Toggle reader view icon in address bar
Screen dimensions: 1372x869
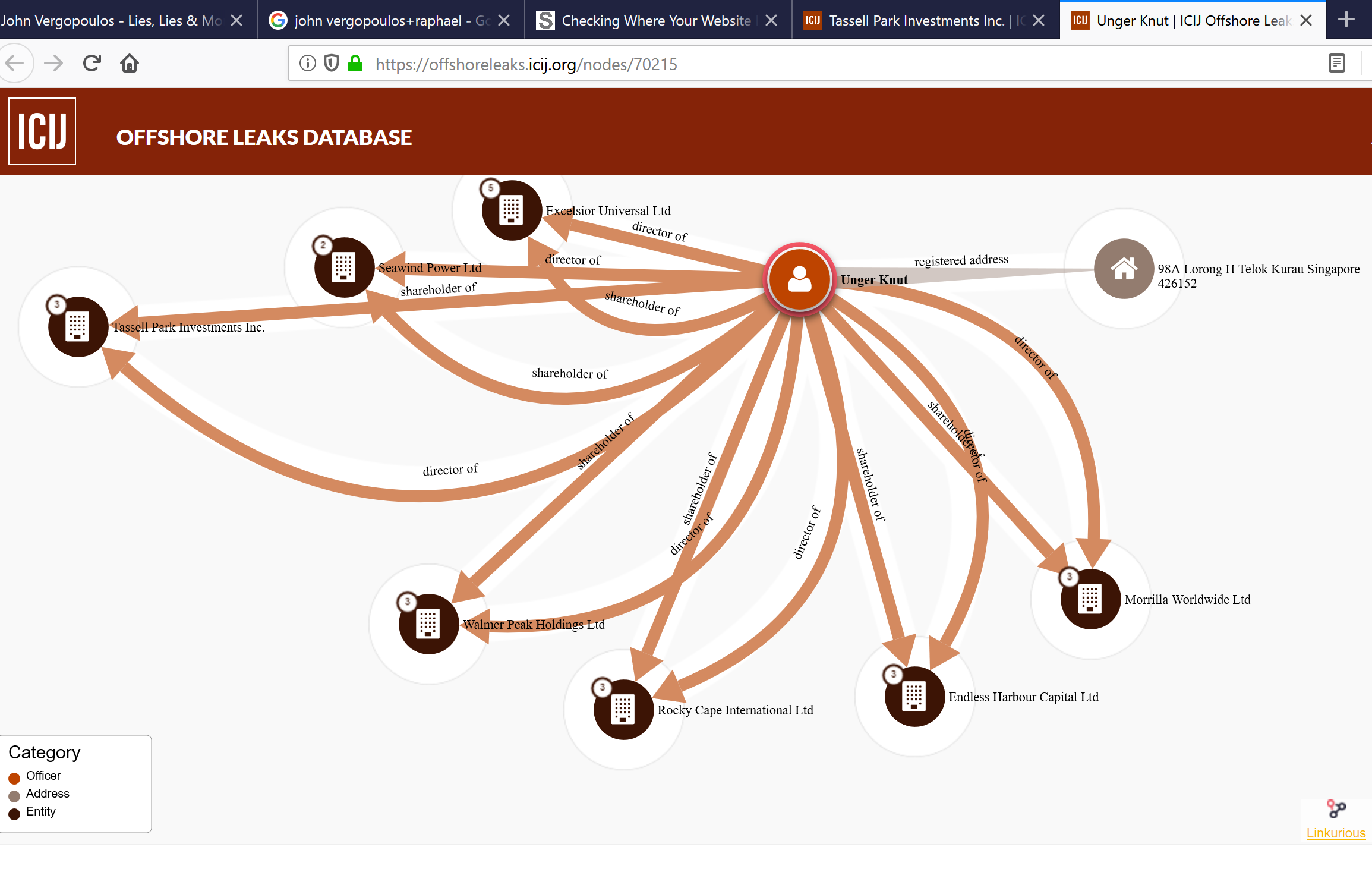tap(1337, 63)
